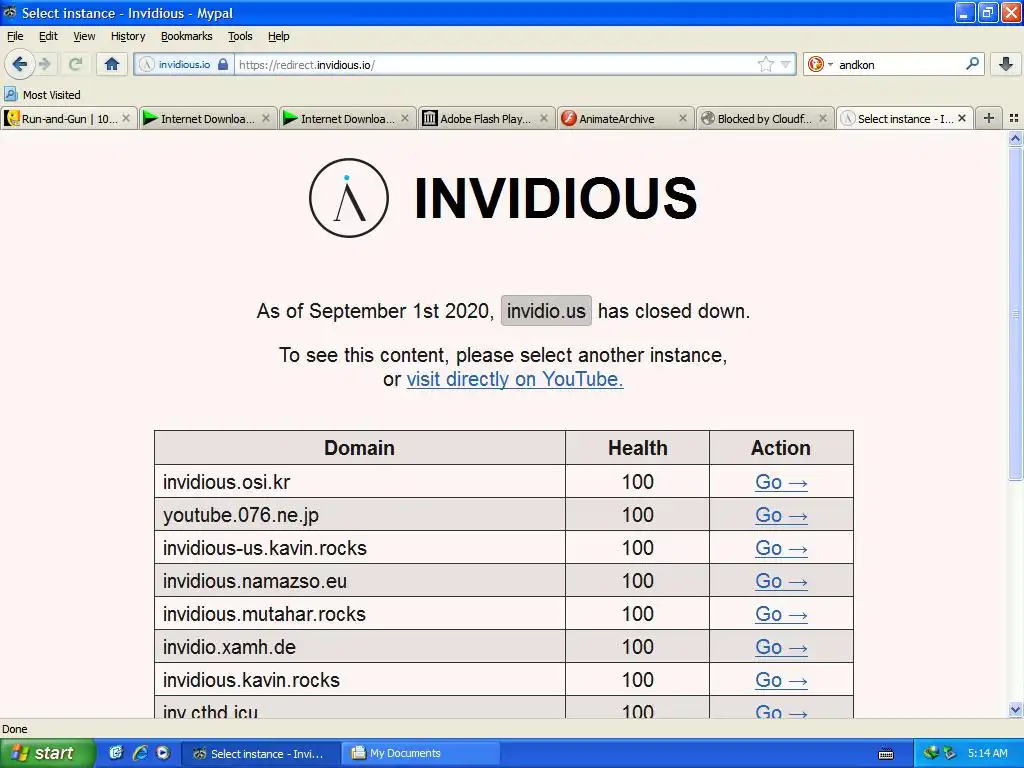
Task: Click Go for invidious-us.kavin.rocks
Action: [781, 548]
